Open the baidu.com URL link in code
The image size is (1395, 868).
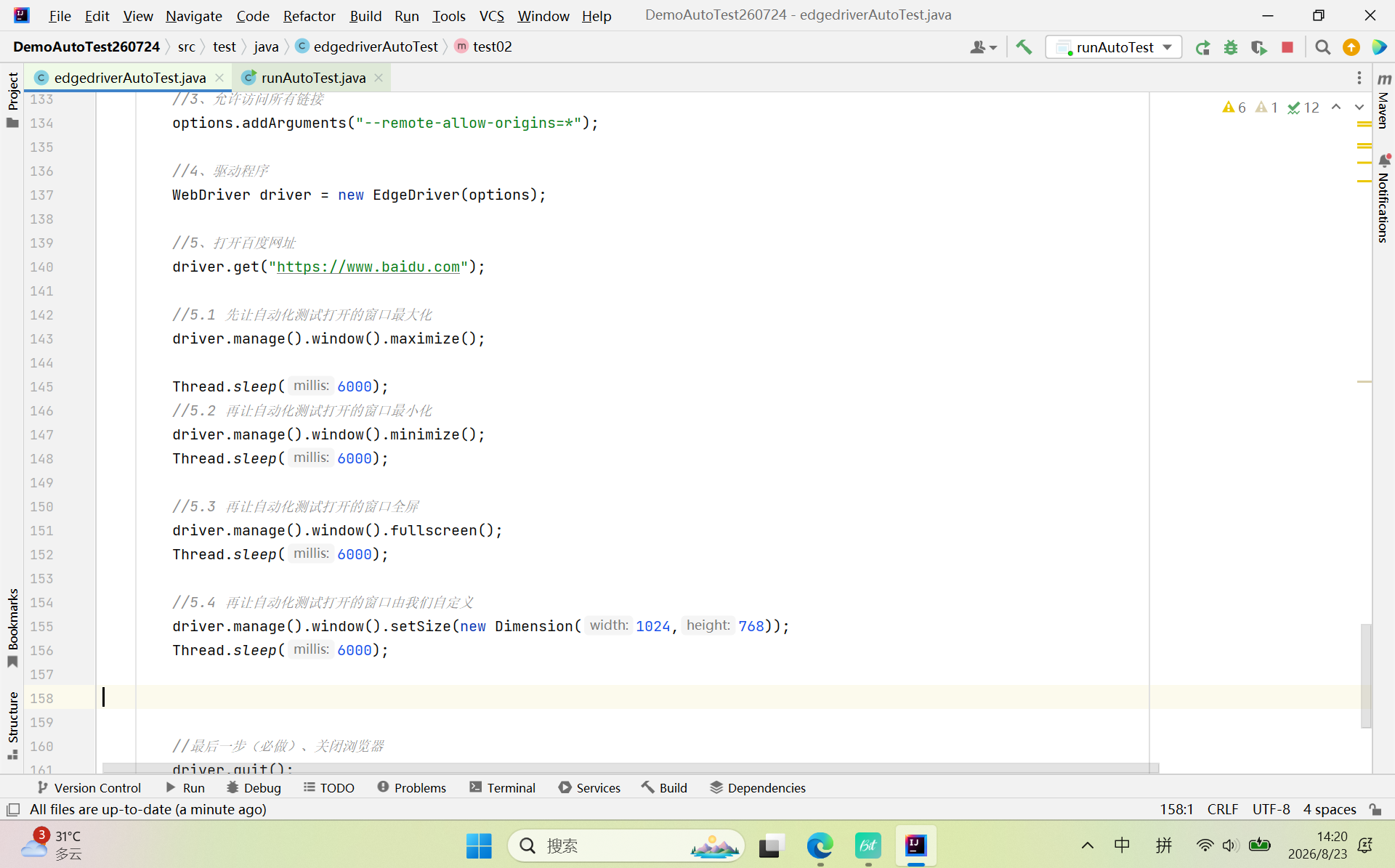point(368,267)
